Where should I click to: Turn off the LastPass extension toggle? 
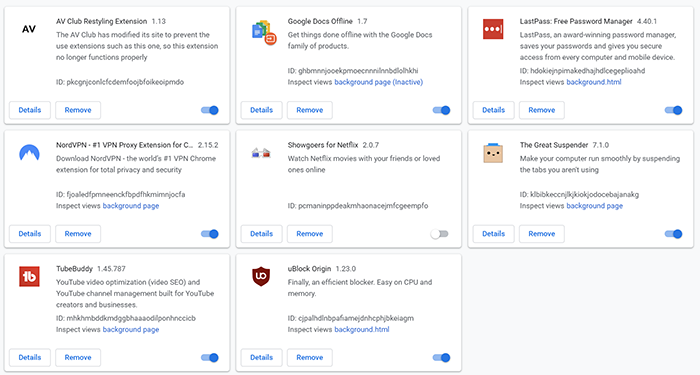click(674, 110)
